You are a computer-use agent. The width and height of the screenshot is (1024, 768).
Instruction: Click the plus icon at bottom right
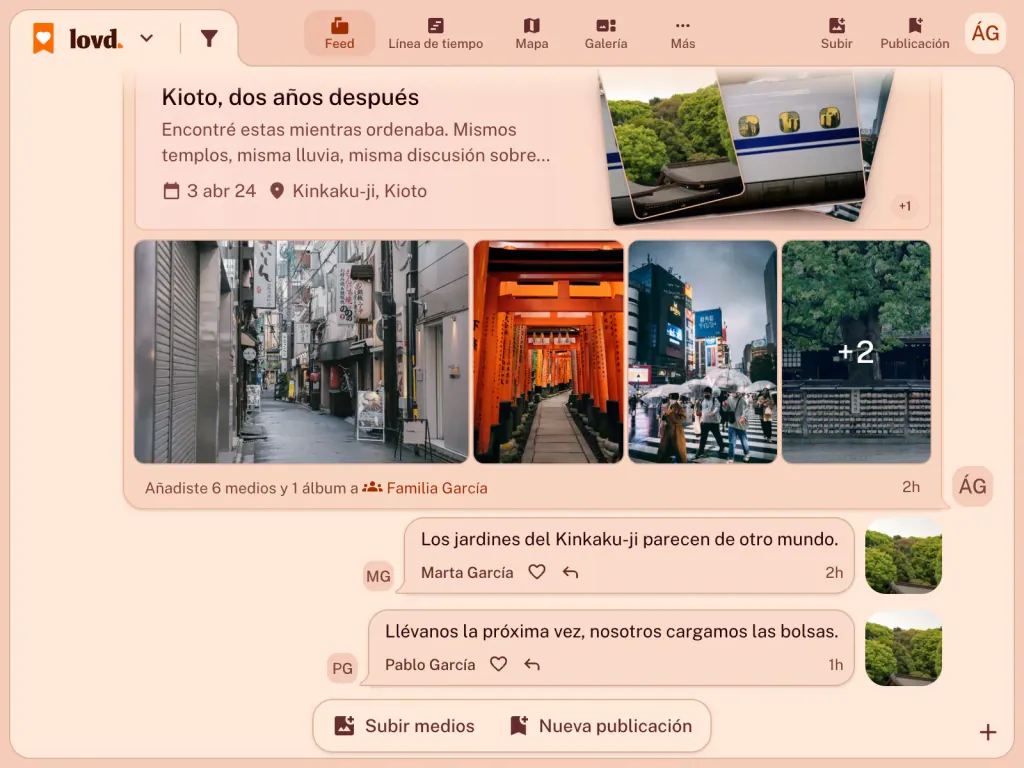click(987, 732)
